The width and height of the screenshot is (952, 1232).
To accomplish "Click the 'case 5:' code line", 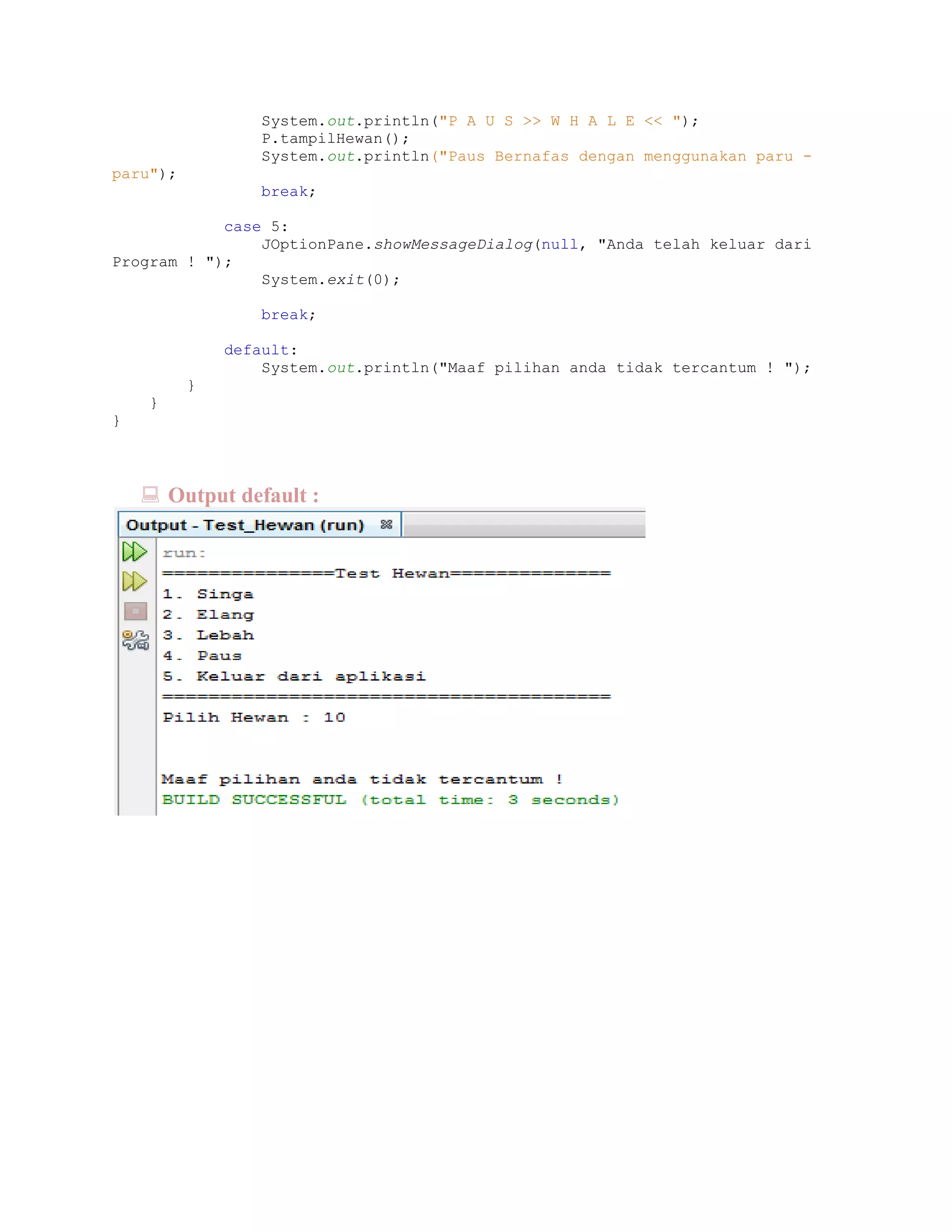I will tap(256, 227).
